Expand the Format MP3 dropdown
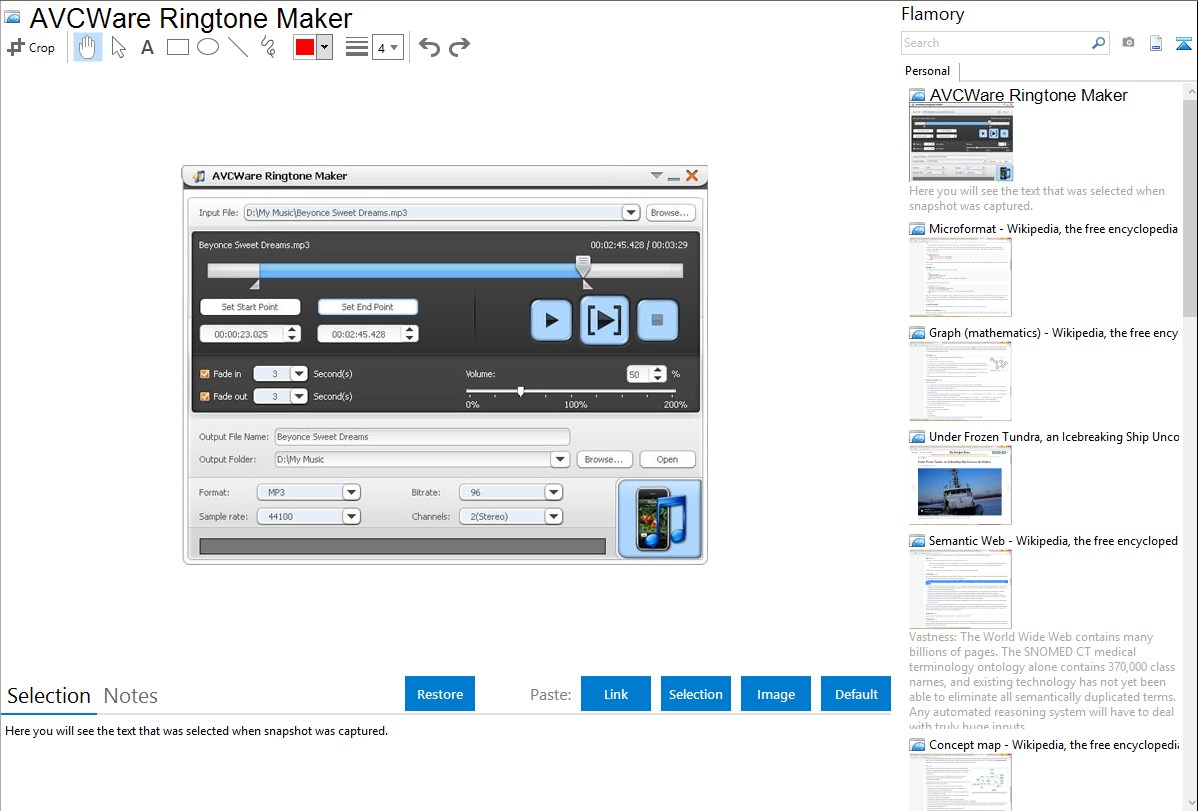Image resolution: width=1198 pixels, height=811 pixels. [351, 492]
